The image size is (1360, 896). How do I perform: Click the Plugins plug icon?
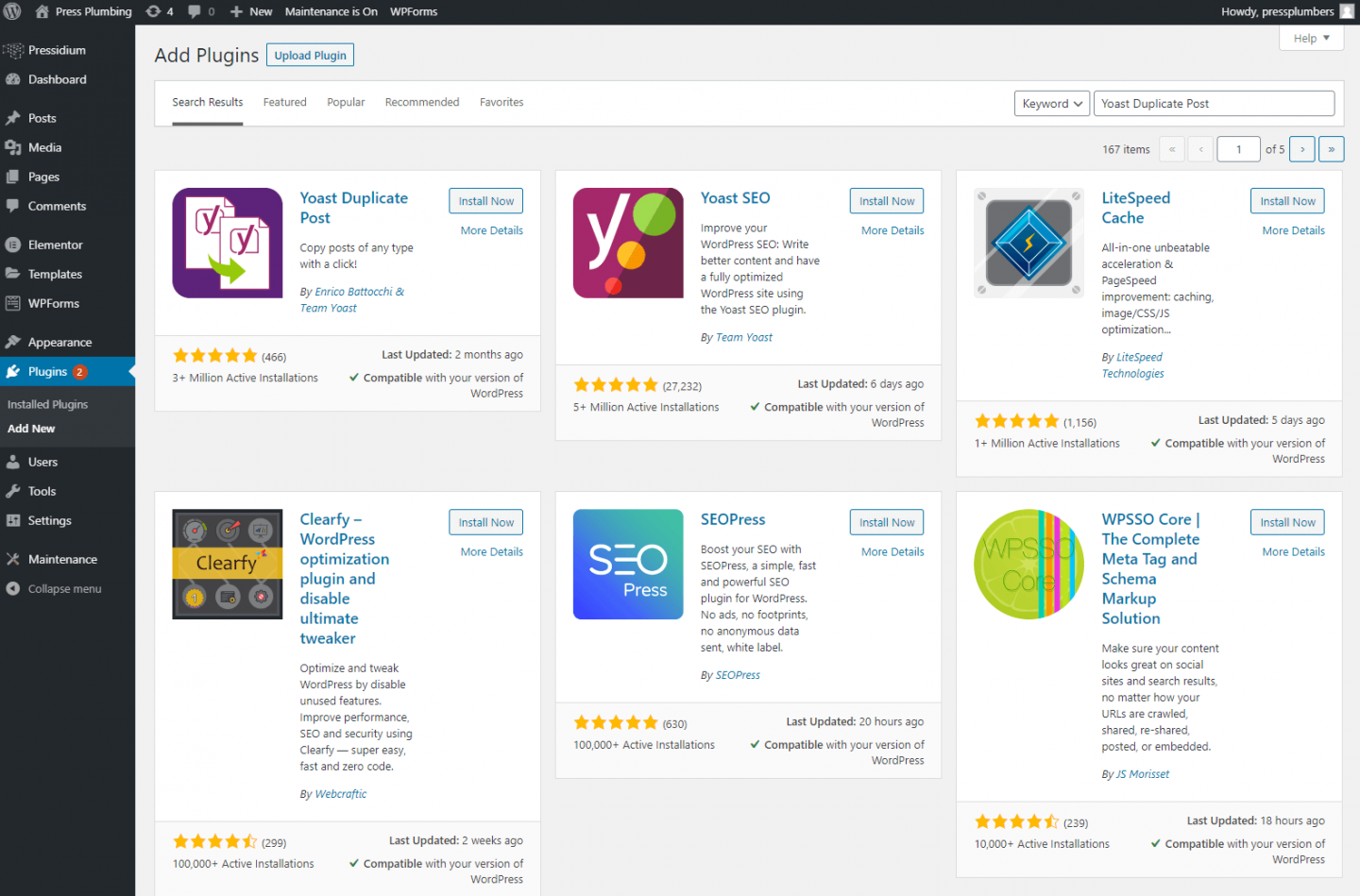tap(13, 371)
